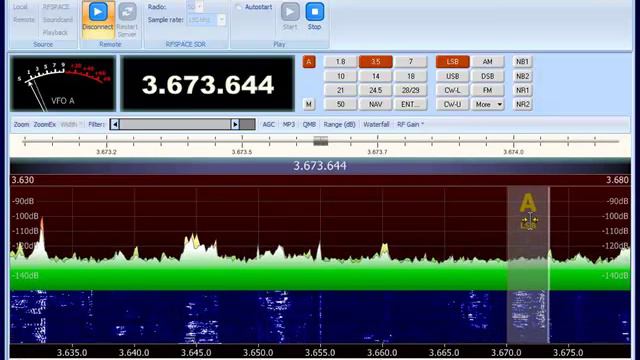Stop playback with the Stop button

(x=314, y=17)
